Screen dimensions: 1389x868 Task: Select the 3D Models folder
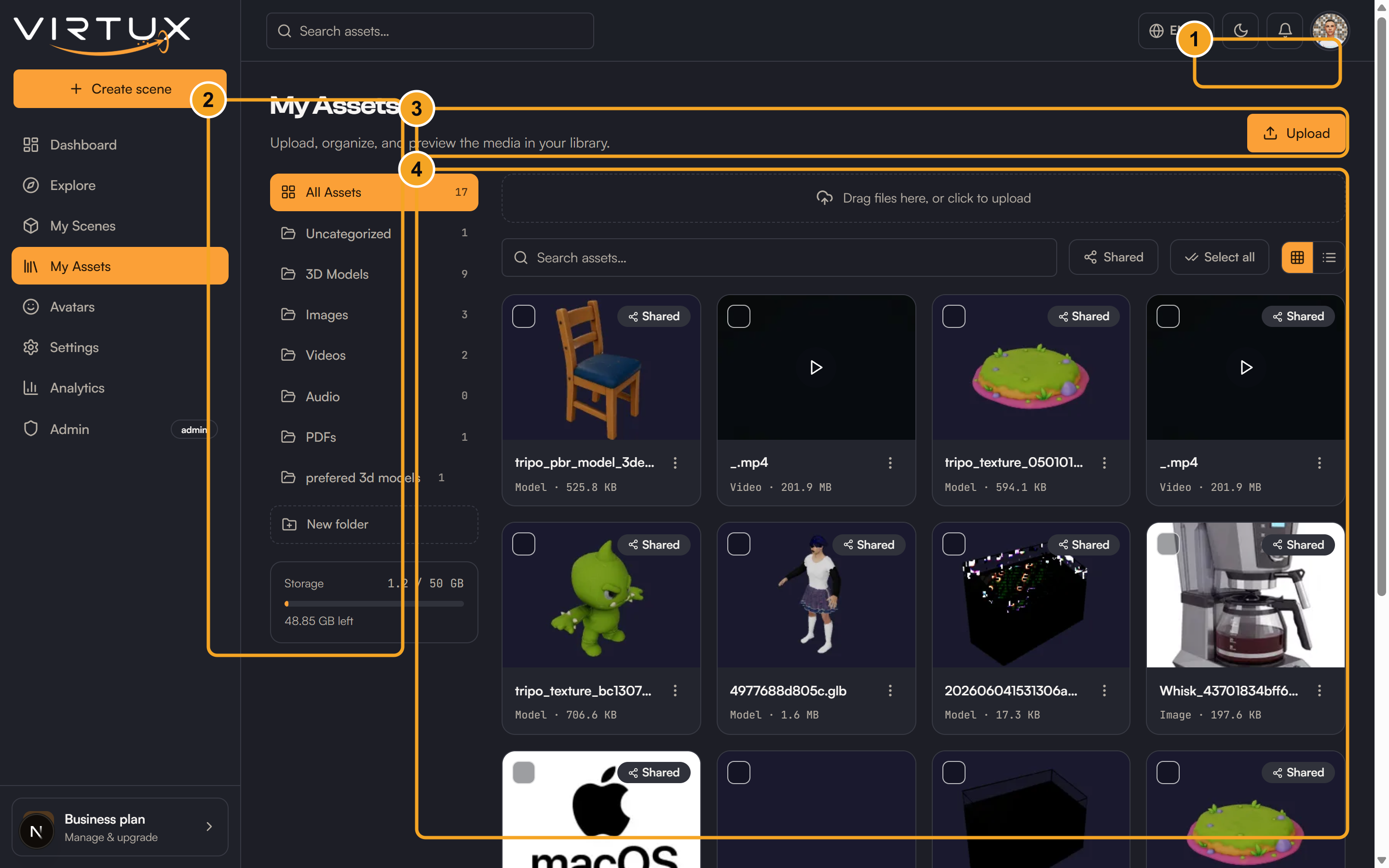pyautogui.click(x=374, y=274)
